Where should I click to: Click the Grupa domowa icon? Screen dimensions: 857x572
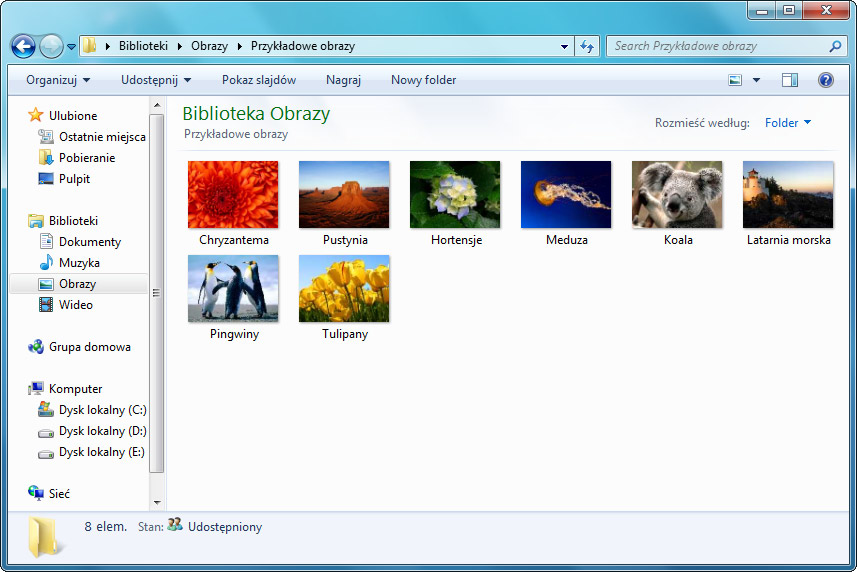click(36, 346)
